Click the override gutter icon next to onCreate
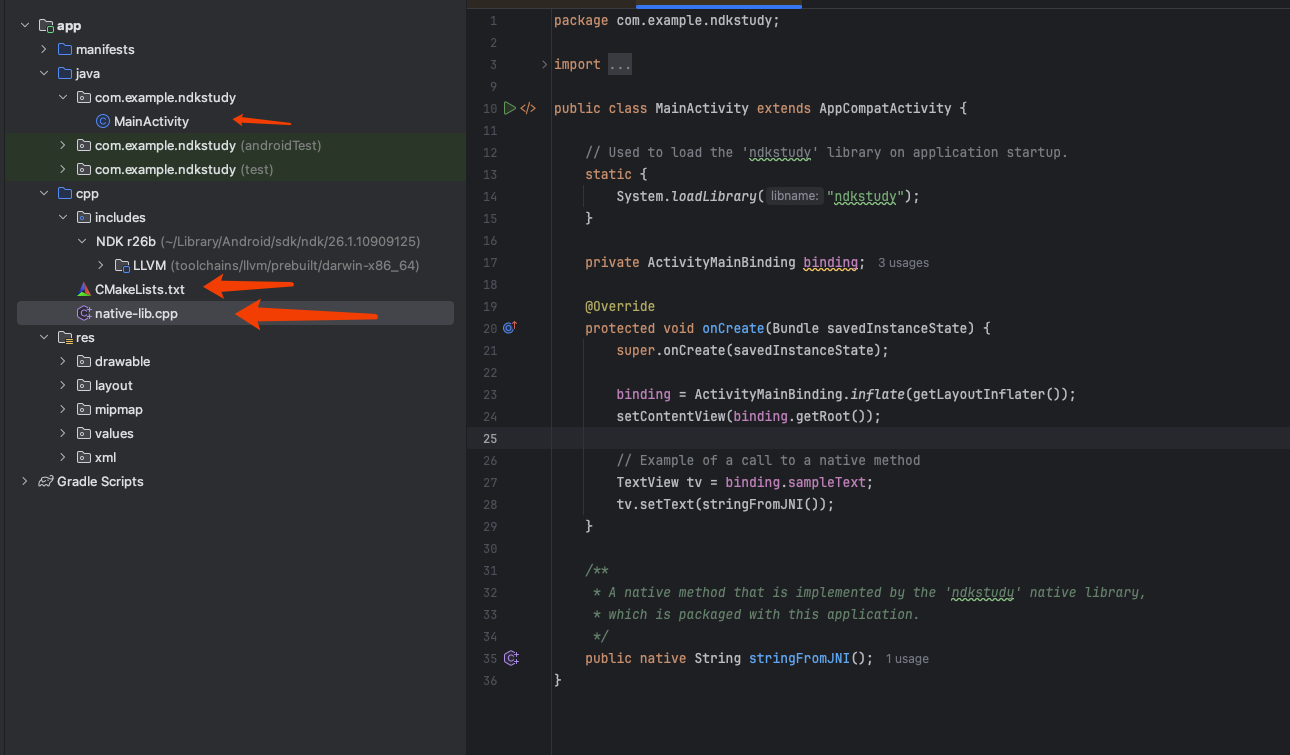1290x755 pixels. pyautogui.click(x=510, y=328)
